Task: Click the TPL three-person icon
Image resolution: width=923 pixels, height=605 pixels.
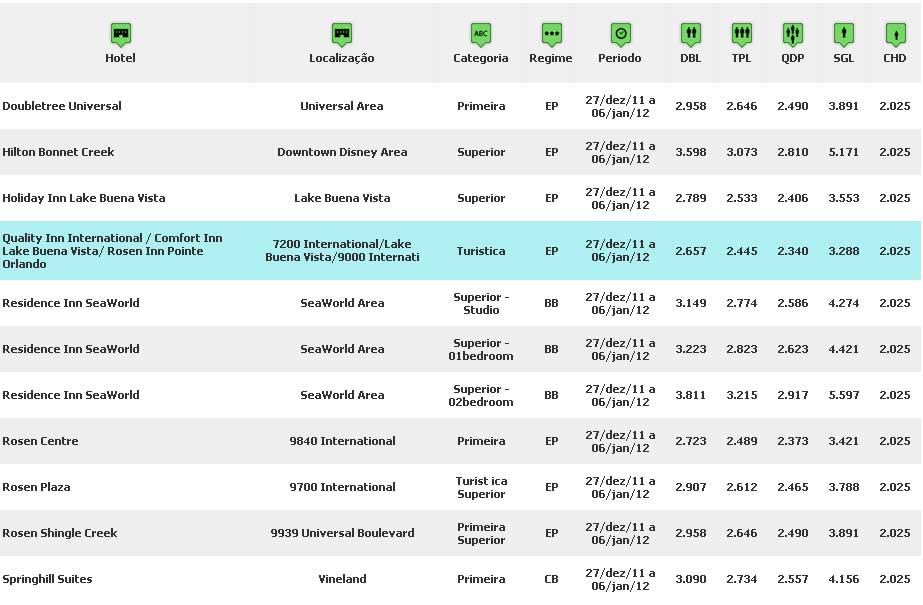Action: coord(741,34)
